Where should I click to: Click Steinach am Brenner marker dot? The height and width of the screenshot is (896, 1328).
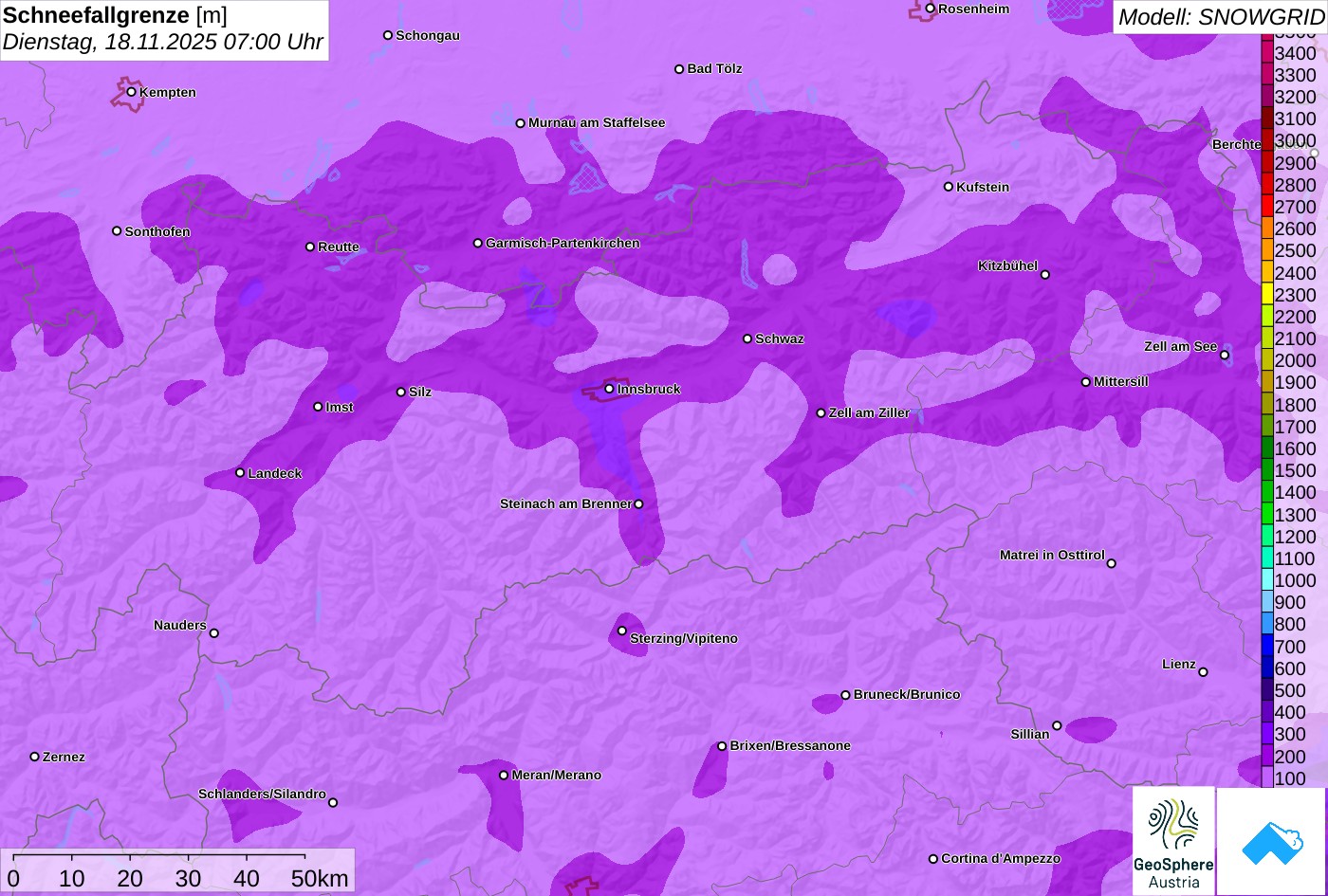pos(638,504)
